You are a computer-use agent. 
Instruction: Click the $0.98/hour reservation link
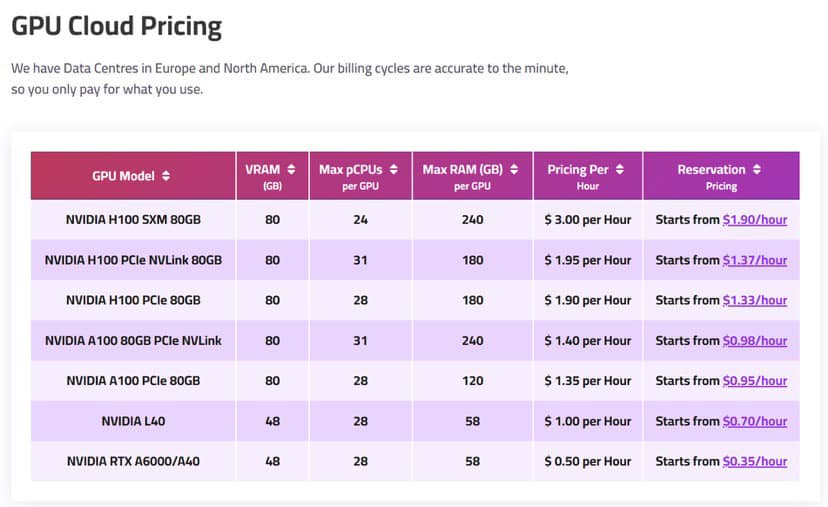pos(755,341)
